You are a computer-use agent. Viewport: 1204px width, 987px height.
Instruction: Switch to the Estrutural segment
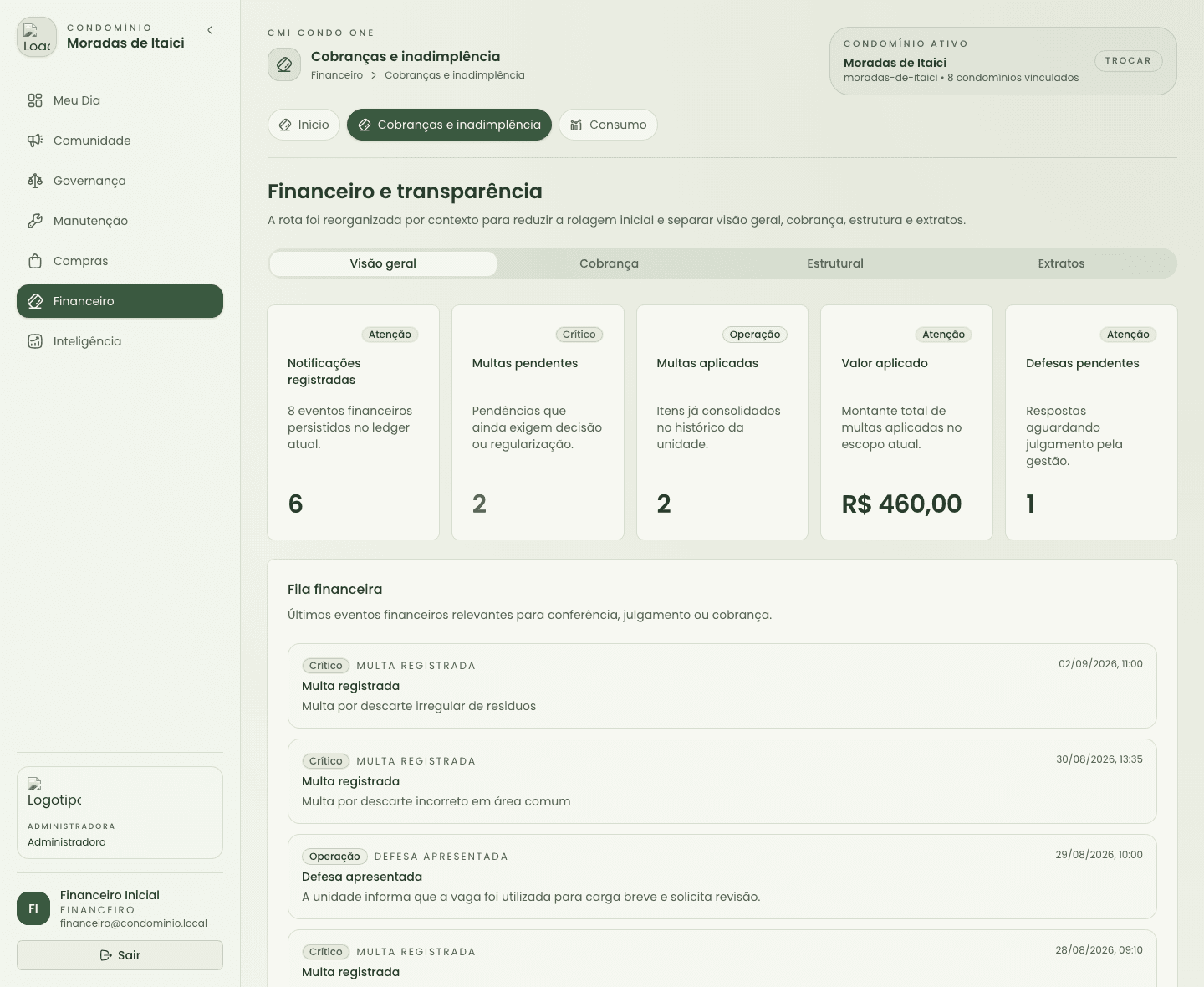pyautogui.click(x=835, y=263)
